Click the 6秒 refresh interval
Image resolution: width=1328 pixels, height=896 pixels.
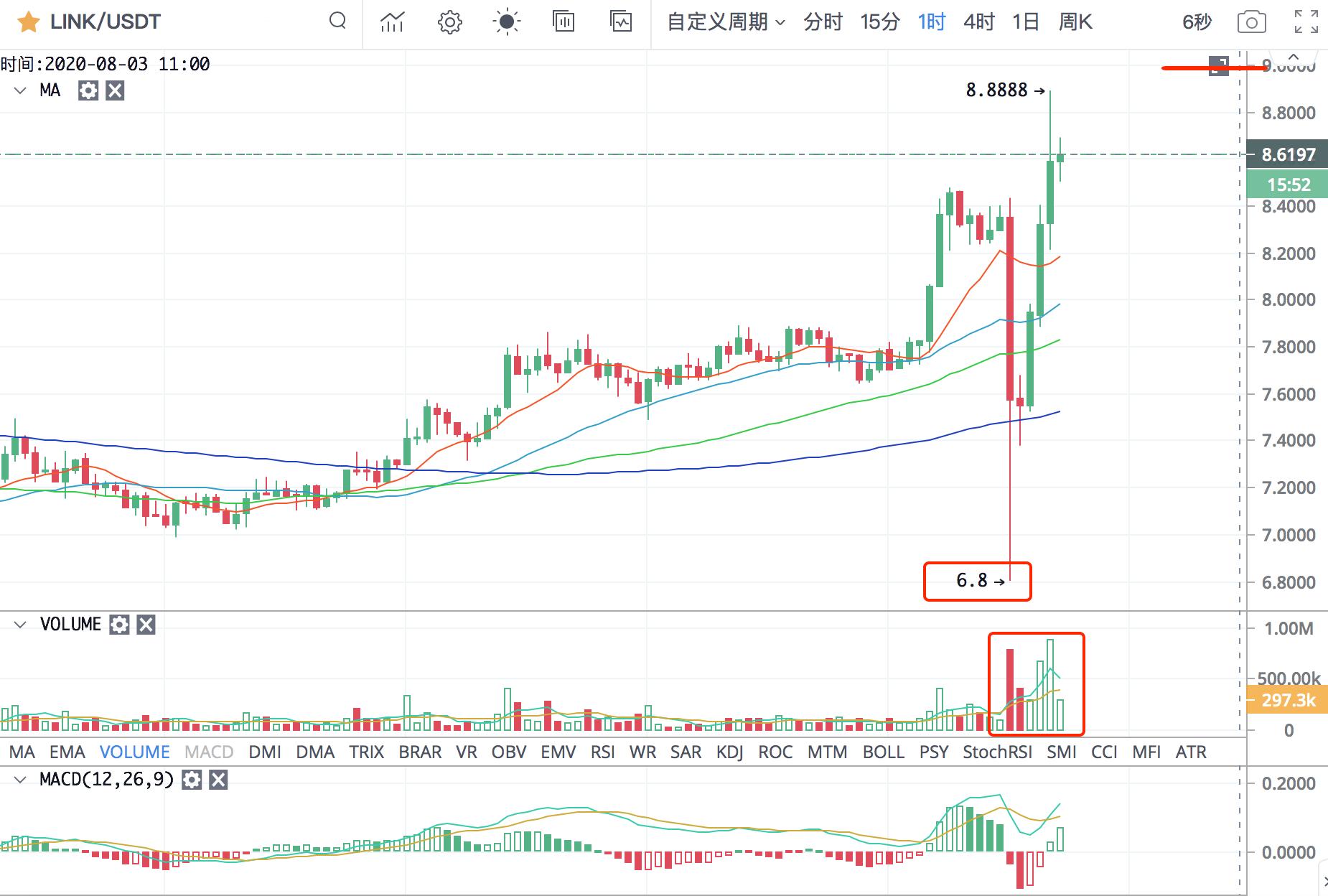[1197, 22]
